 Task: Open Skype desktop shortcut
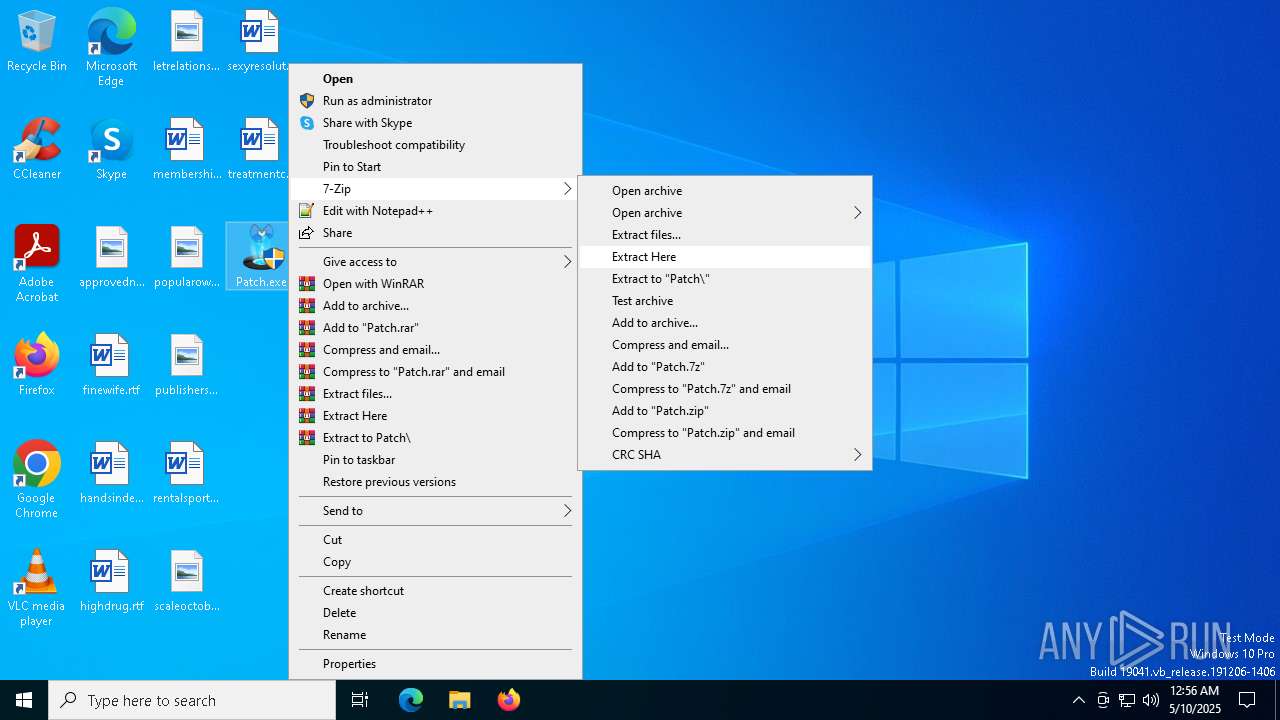click(x=111, y=149)
